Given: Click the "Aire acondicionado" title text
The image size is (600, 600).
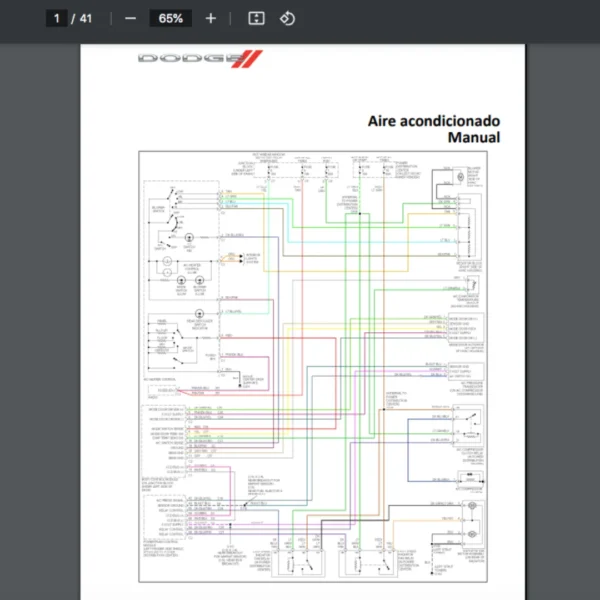Looking at the screenshot, I should (x=433, y=121).
